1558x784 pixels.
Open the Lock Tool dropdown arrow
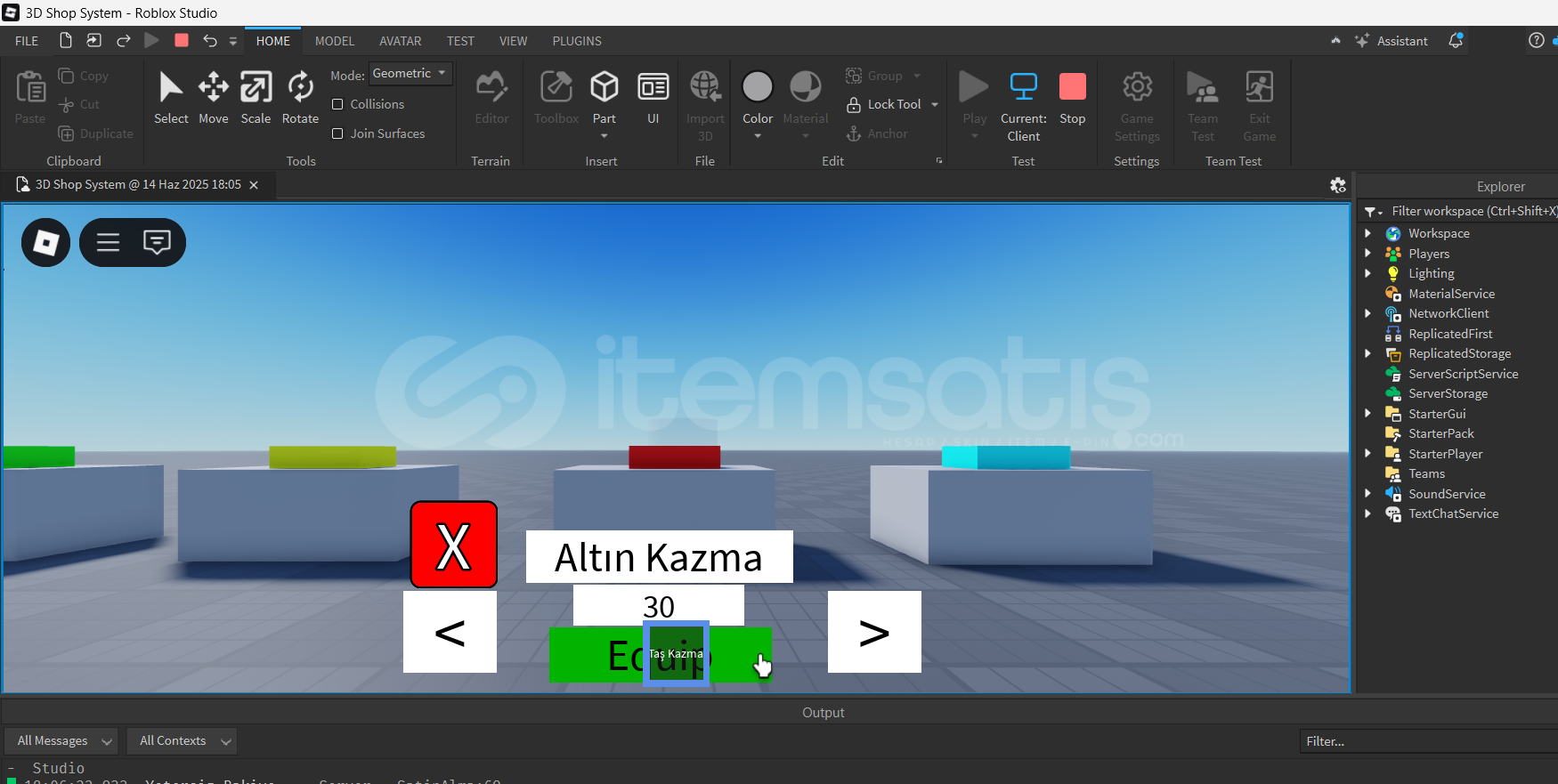(935, 104)
